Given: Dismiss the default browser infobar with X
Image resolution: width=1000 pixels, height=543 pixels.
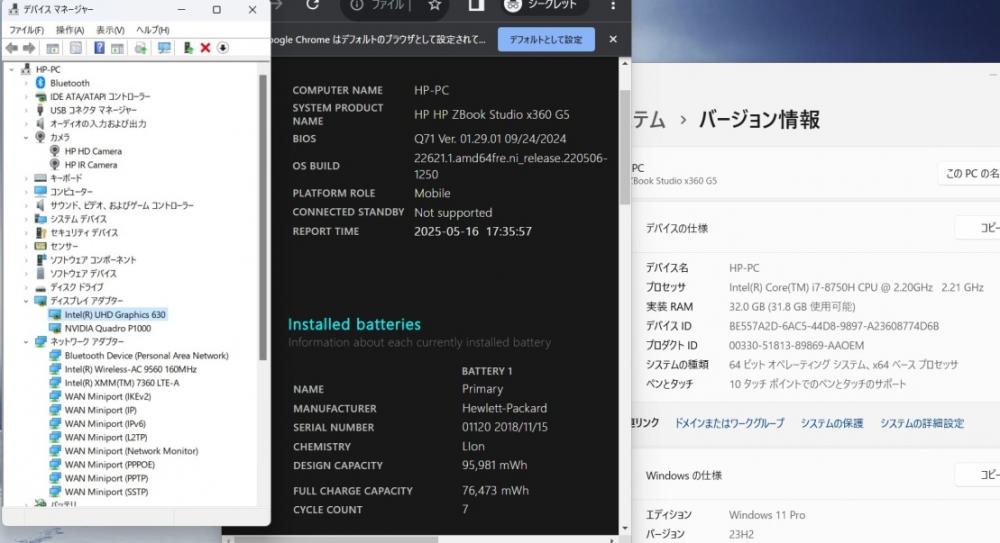Looking at the screenshot, I should point(613,40).
